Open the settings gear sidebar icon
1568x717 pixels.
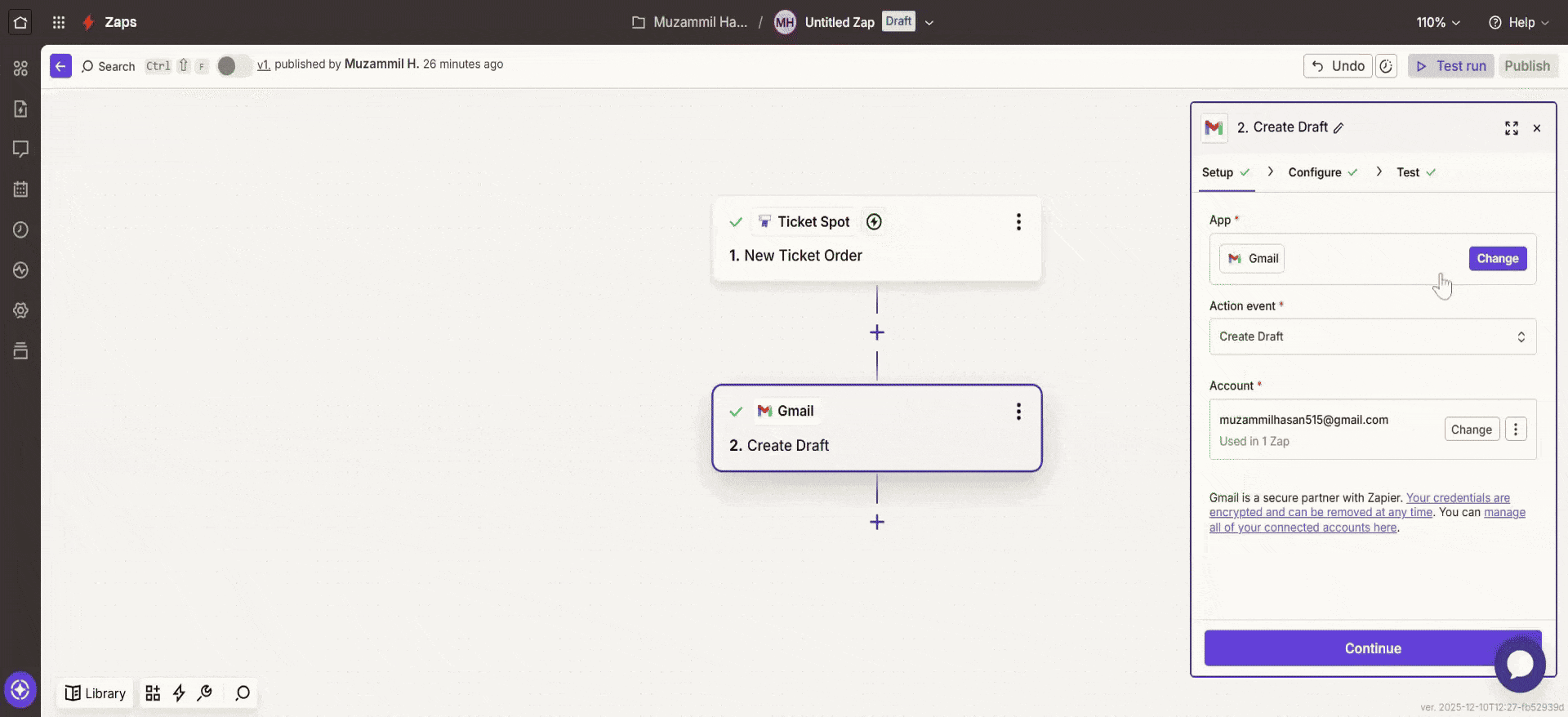20,310
